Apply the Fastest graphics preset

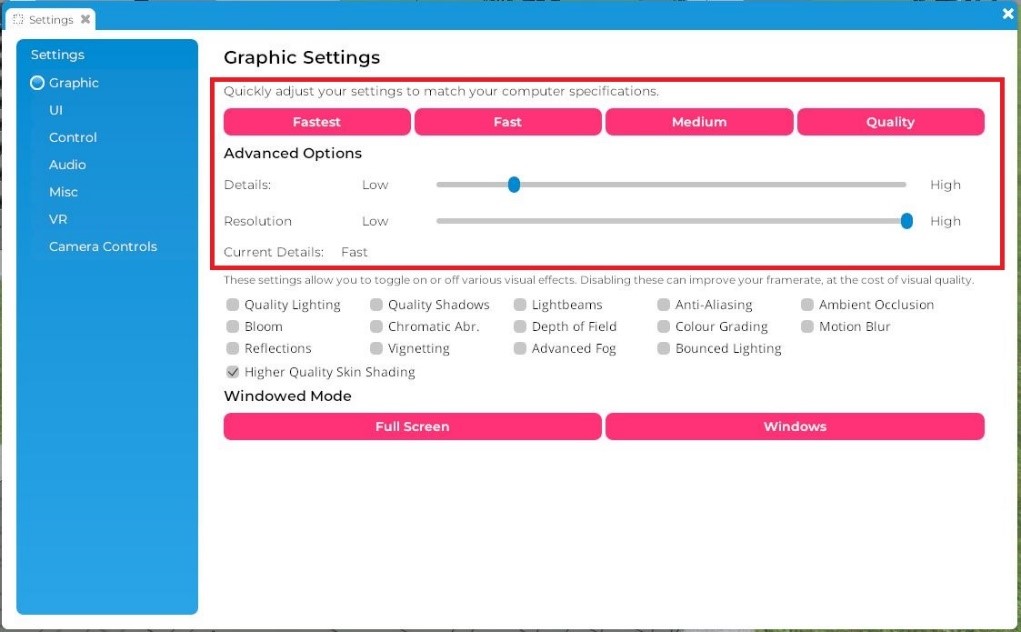click(317, 122)
